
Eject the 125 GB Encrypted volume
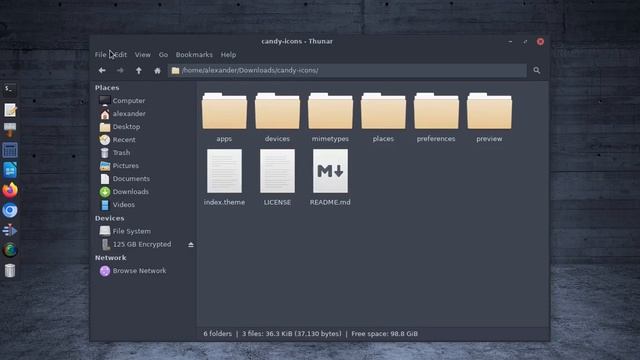tap(191, 244)
